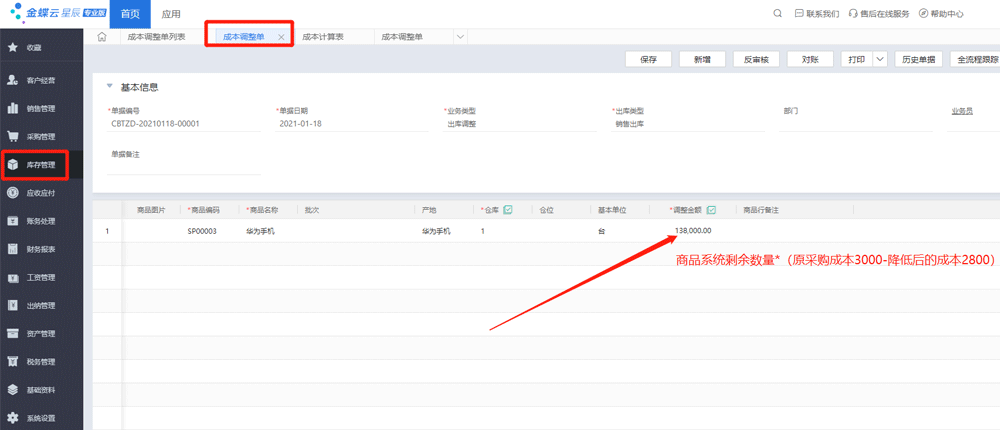1000x430 pixels.
Task: Switch to the 成本计算表 tab
Action: coord(322,37)
